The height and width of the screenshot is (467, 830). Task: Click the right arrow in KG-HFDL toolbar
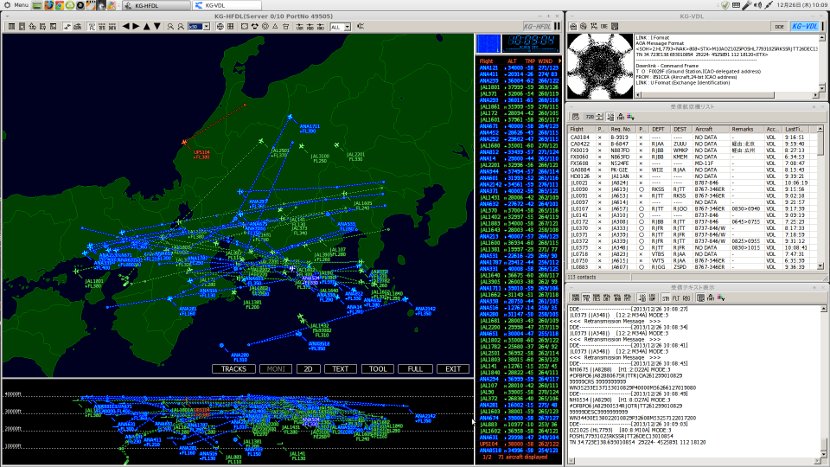point(136,26)
